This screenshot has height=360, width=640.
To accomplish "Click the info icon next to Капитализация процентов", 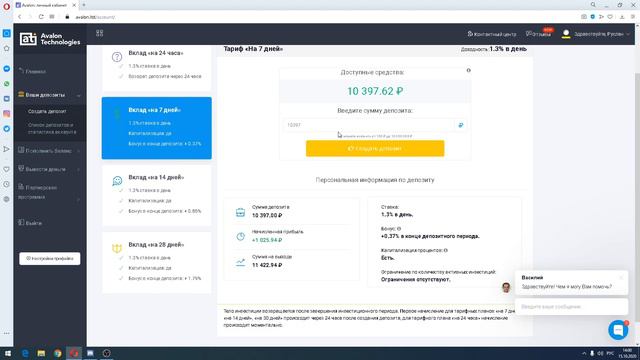I will point(445,250).
